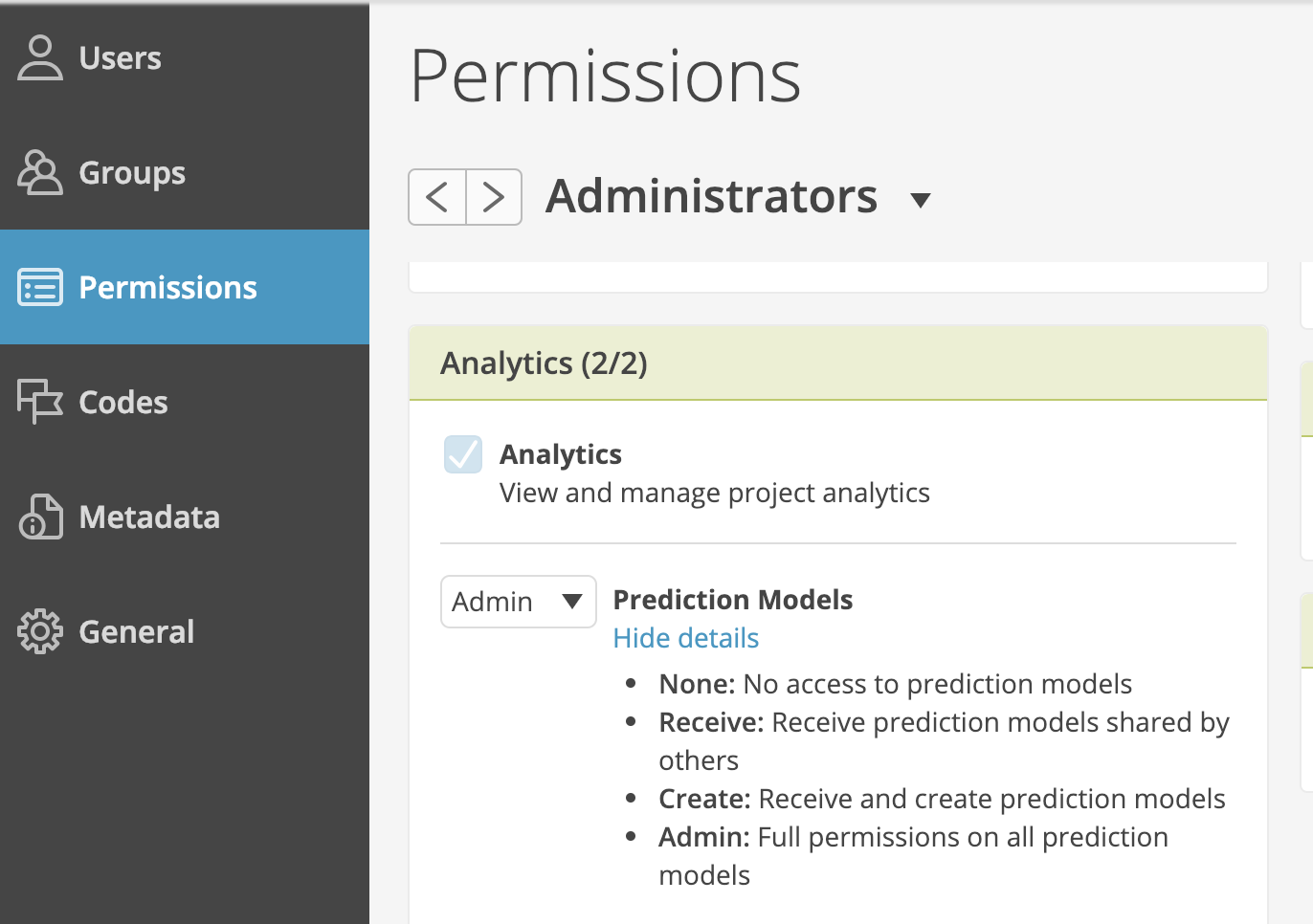Toggle the Analytics permission checkbox
This screenshot has width=1313, height=924.
tap(463, 454)
